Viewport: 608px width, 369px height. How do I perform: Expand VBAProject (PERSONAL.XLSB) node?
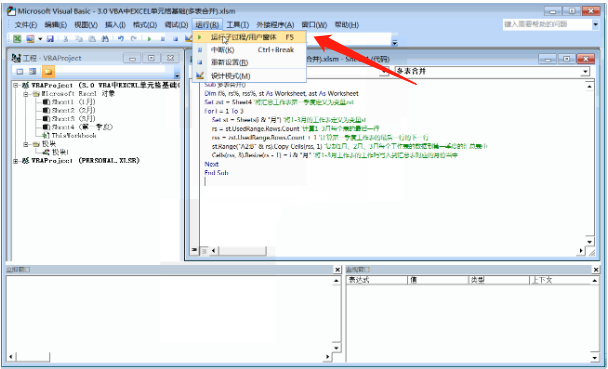pos(16,161)
